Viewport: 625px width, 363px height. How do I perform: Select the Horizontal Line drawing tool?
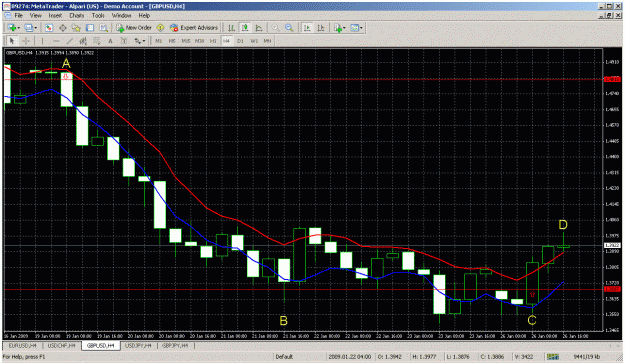(56, 41)
